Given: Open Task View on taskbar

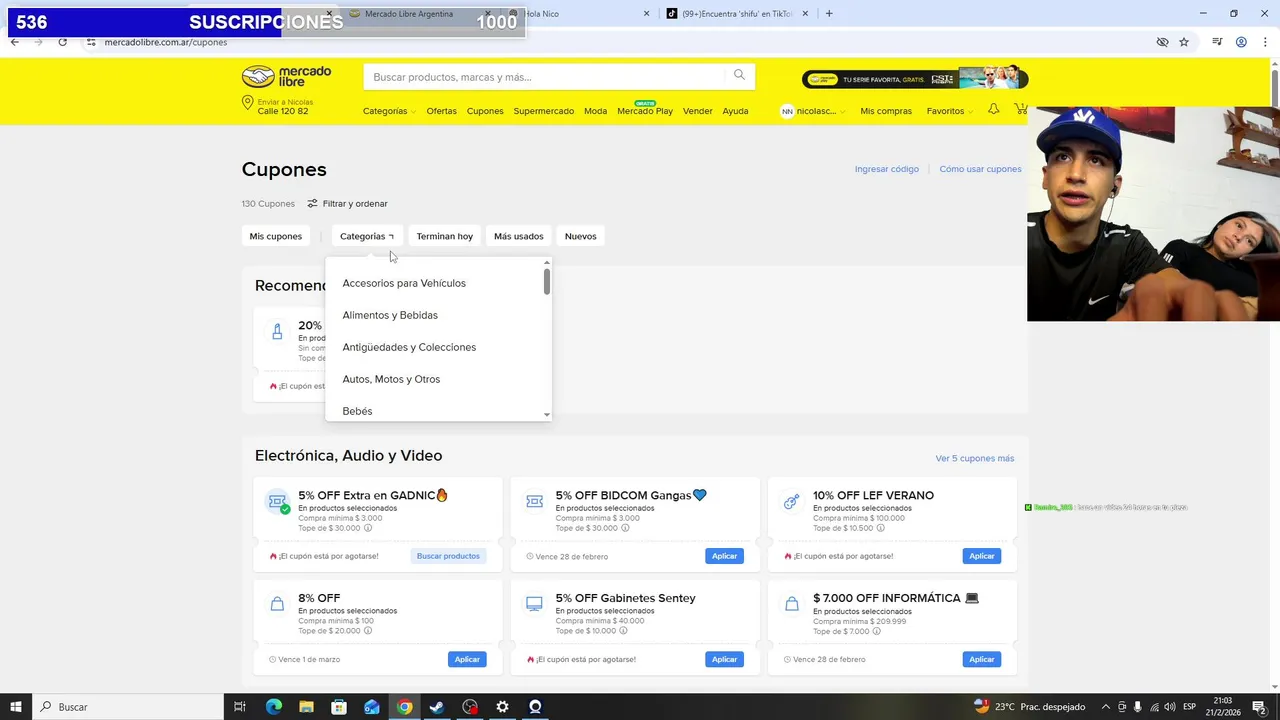Looking at the screenshot, I should coord(240,707).
